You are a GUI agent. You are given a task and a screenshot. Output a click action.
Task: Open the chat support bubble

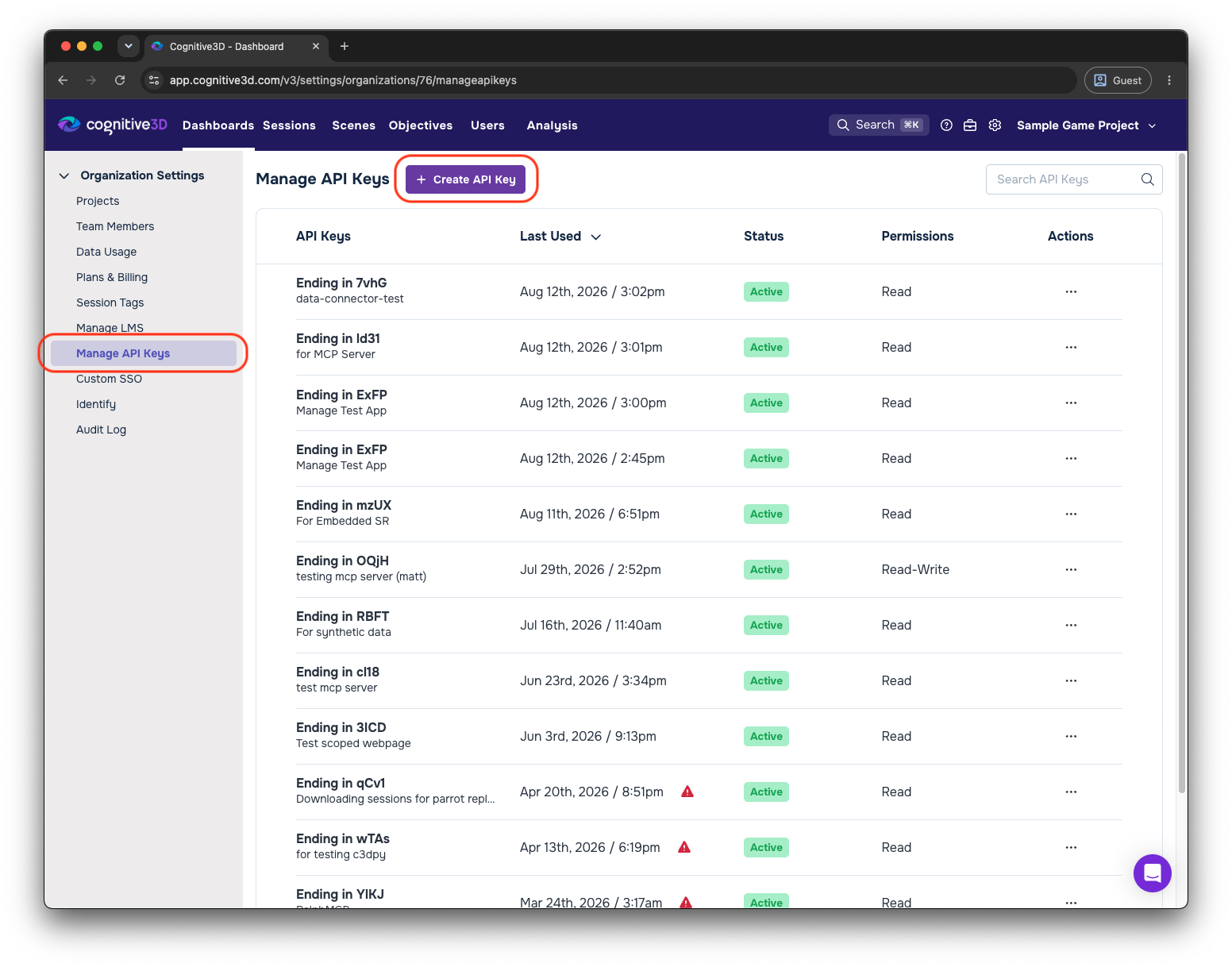coord(1153,873)
